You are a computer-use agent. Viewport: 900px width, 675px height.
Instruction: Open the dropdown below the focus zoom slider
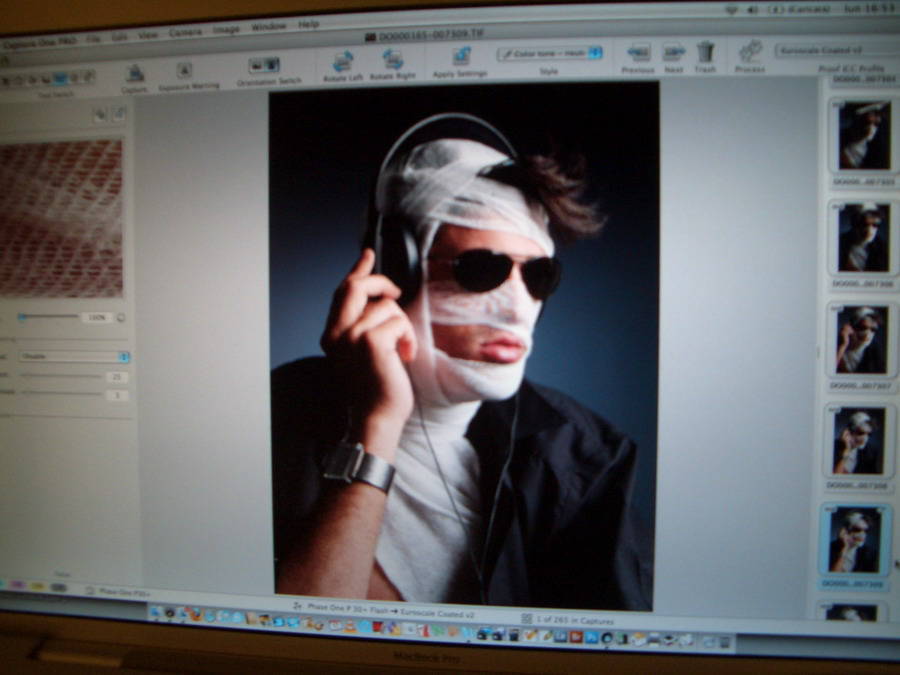click(75, 356)
